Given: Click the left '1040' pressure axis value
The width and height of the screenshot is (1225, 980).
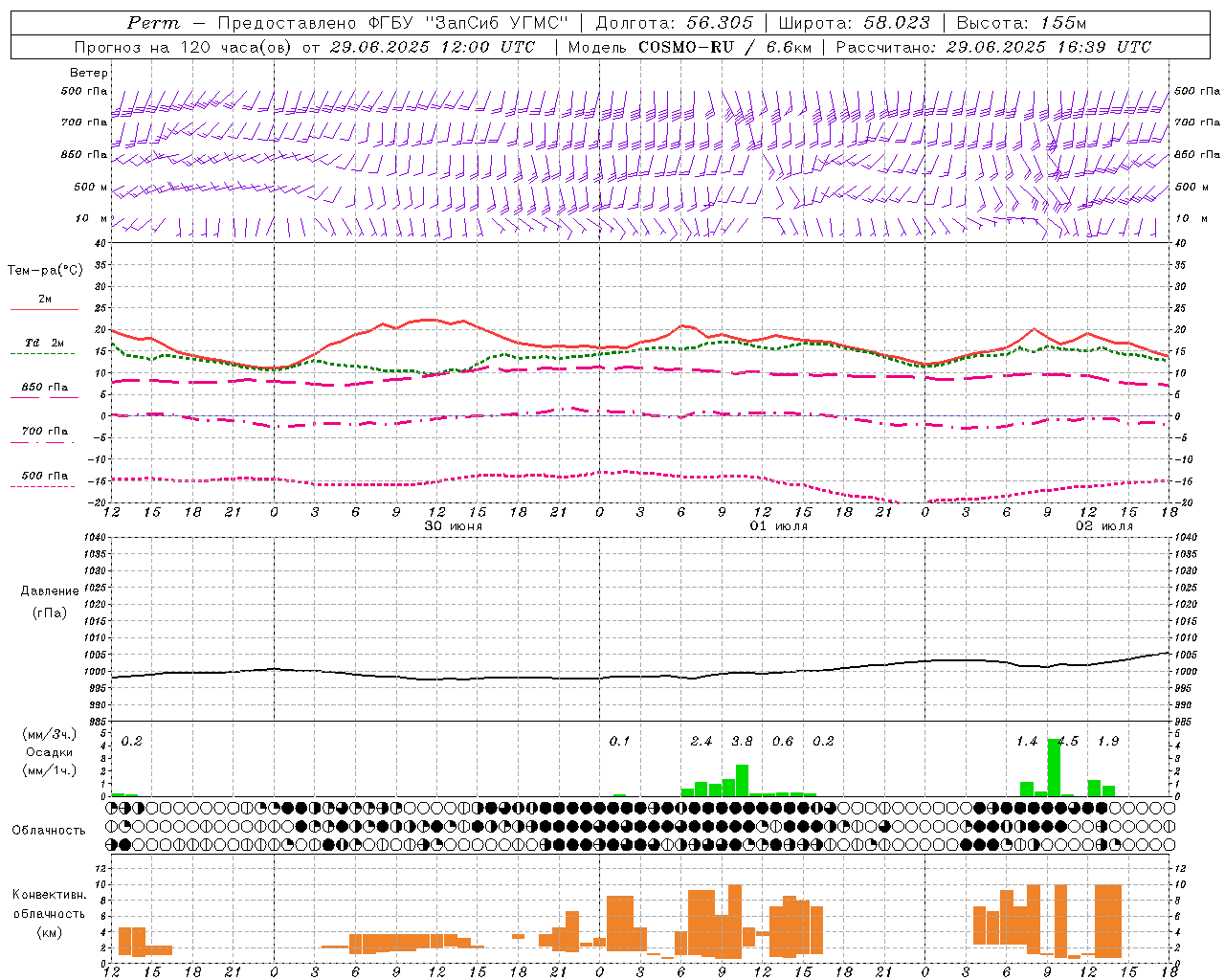Looking at the screenshot, I should coord(94,537).
